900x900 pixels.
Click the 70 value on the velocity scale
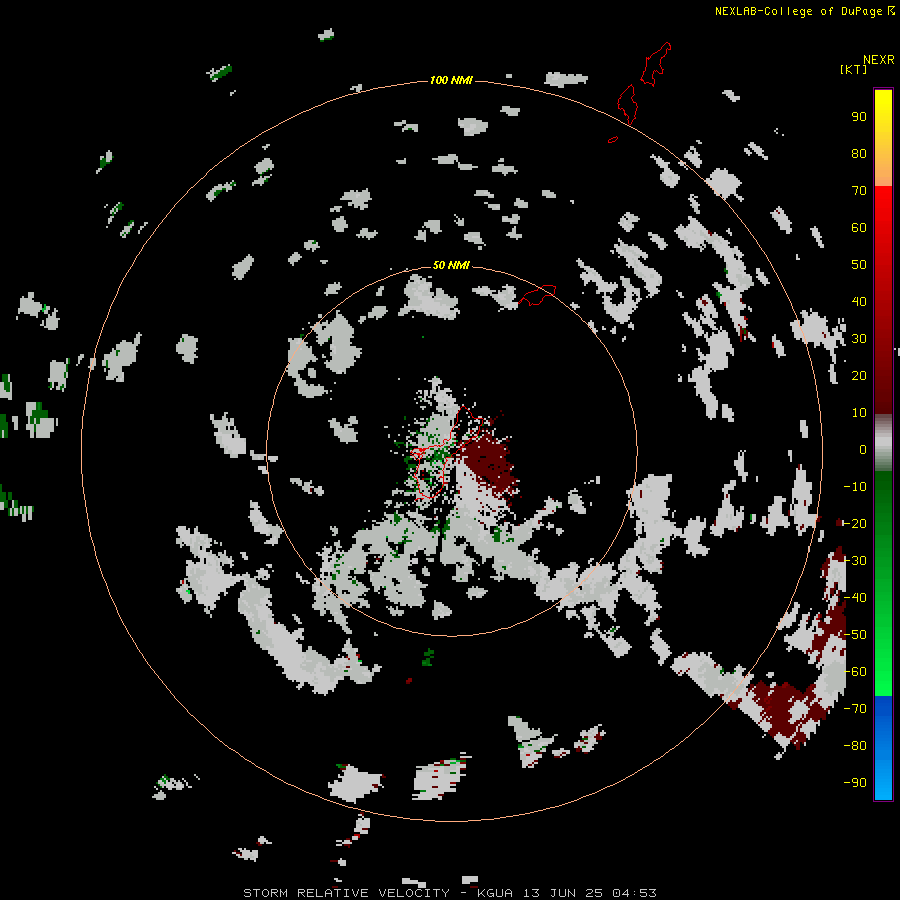(859, 191)
